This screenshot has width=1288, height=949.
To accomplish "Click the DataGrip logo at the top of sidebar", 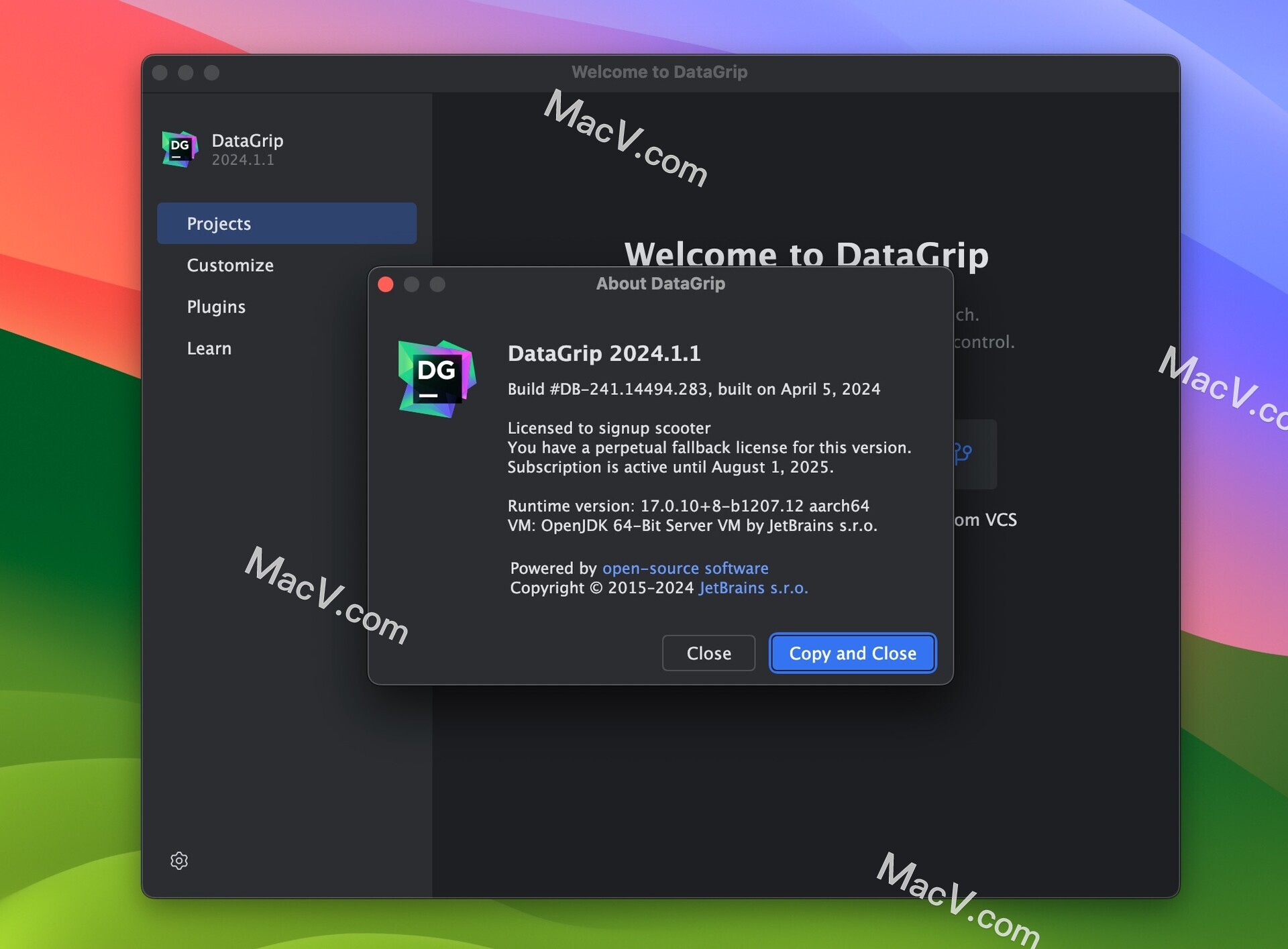I will 179,149.
